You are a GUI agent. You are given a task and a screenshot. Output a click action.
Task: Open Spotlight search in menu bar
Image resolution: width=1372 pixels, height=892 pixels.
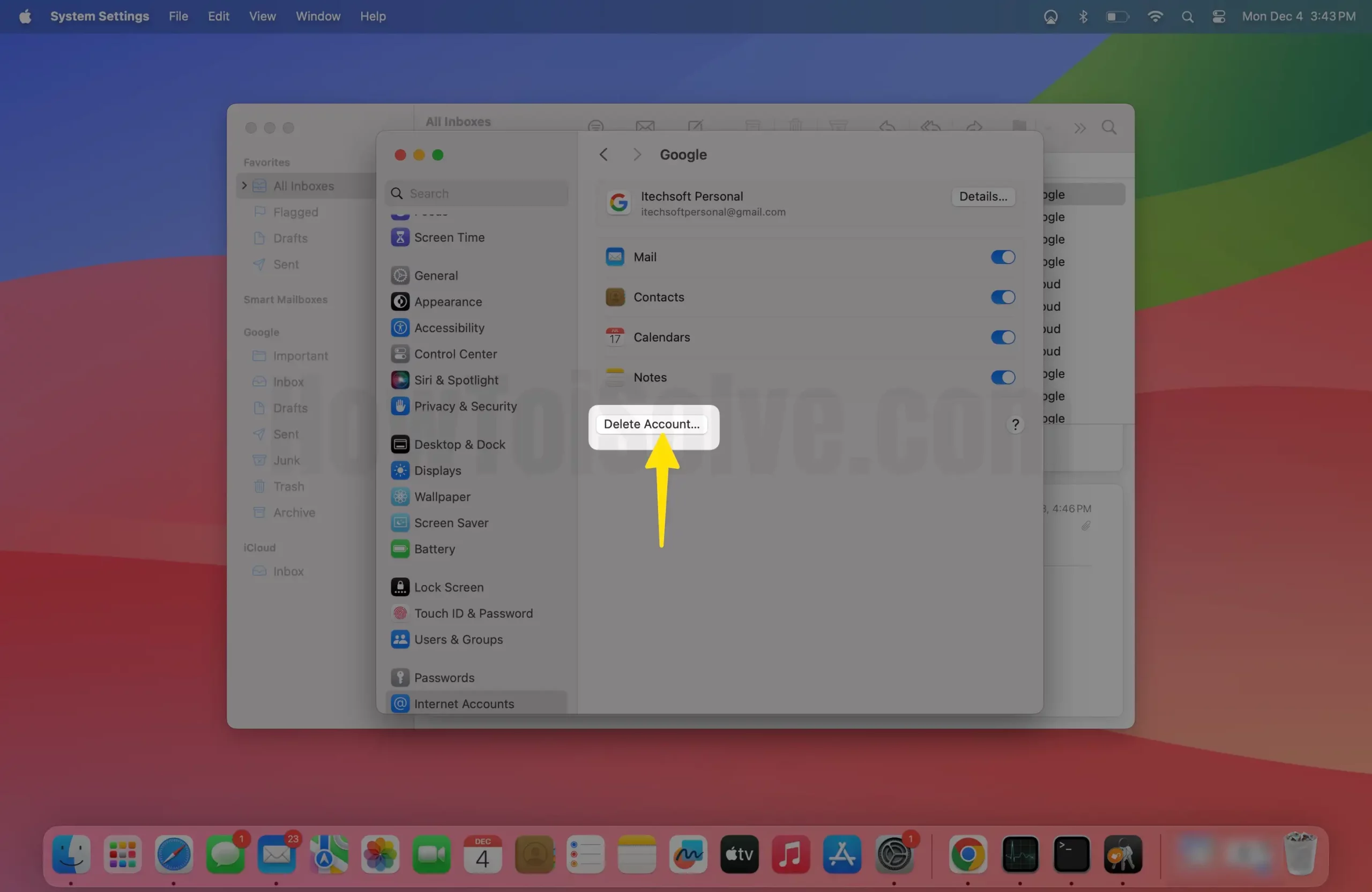click(x=1187, y=17)
